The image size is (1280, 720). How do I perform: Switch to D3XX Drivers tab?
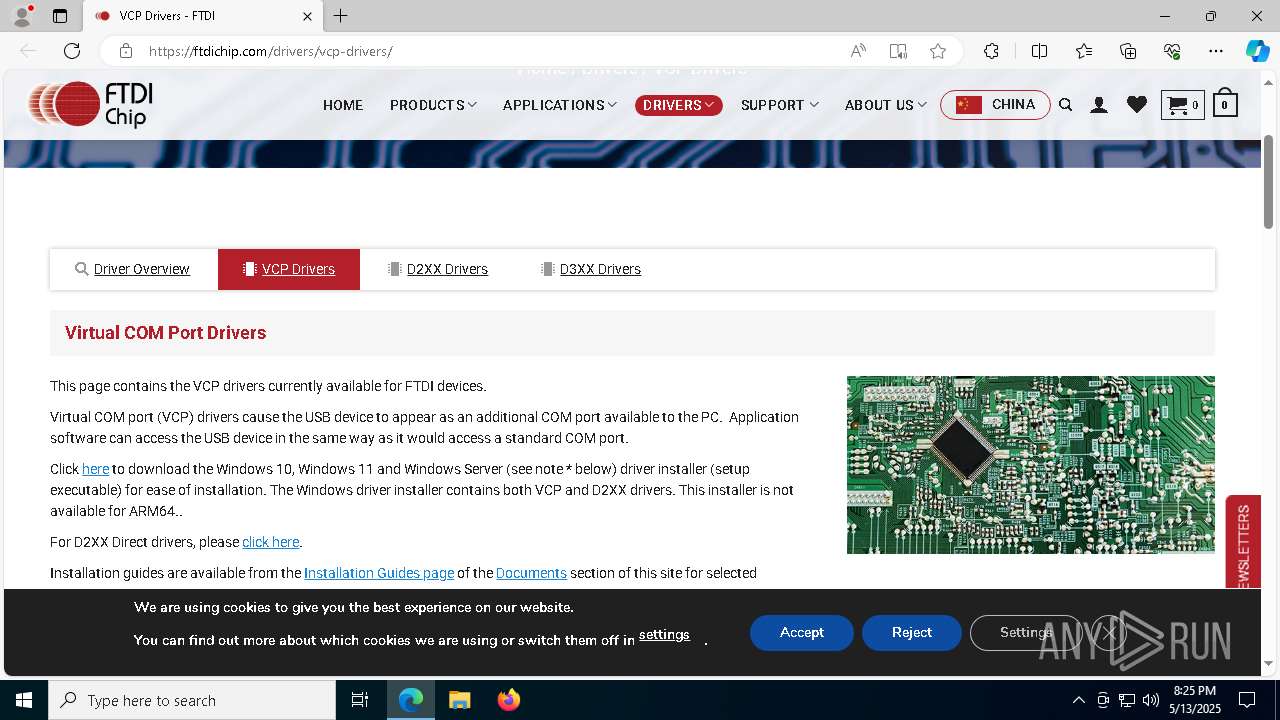tap(591, 269)
